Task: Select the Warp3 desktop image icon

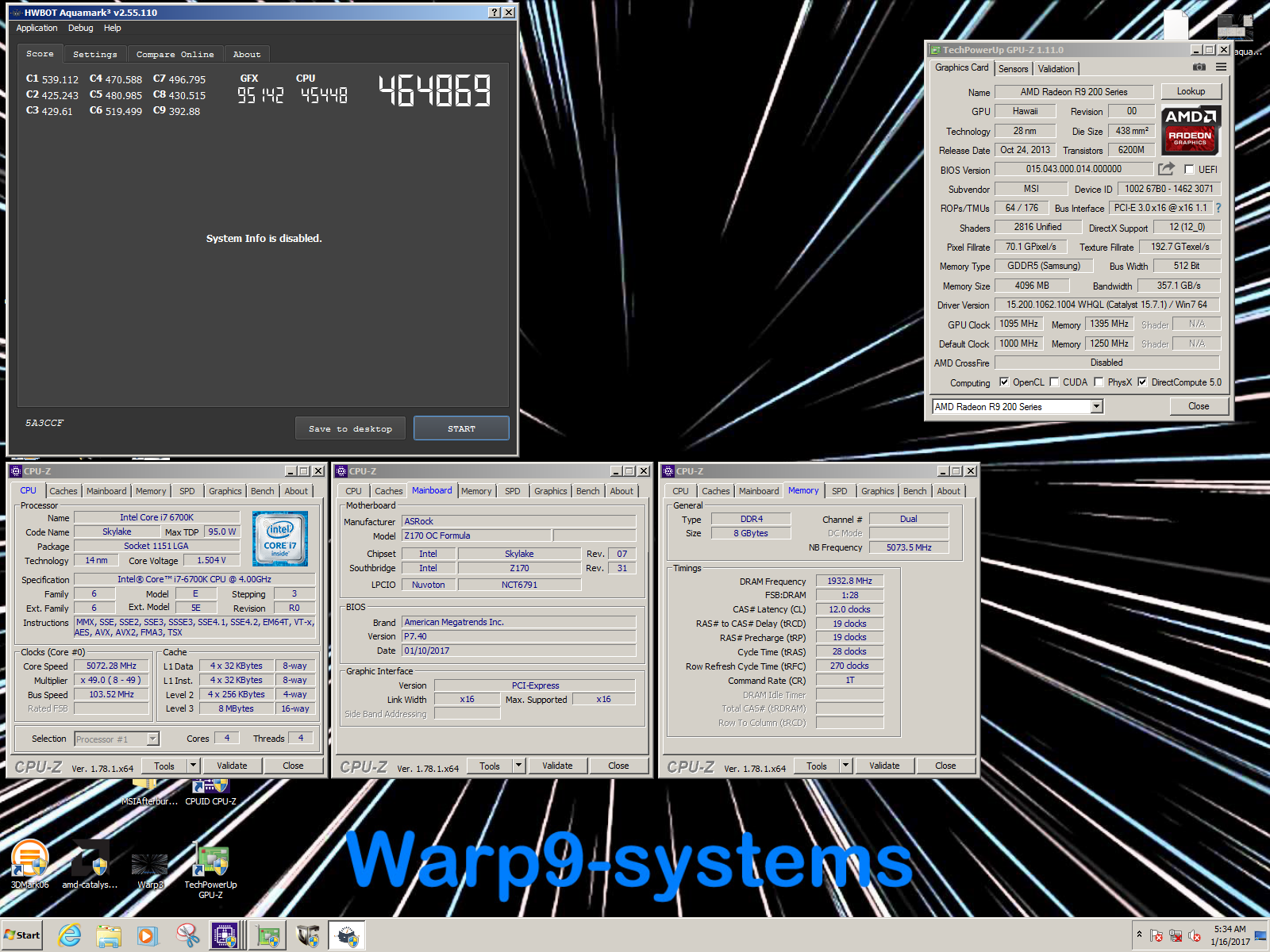Action: (150, 871)
